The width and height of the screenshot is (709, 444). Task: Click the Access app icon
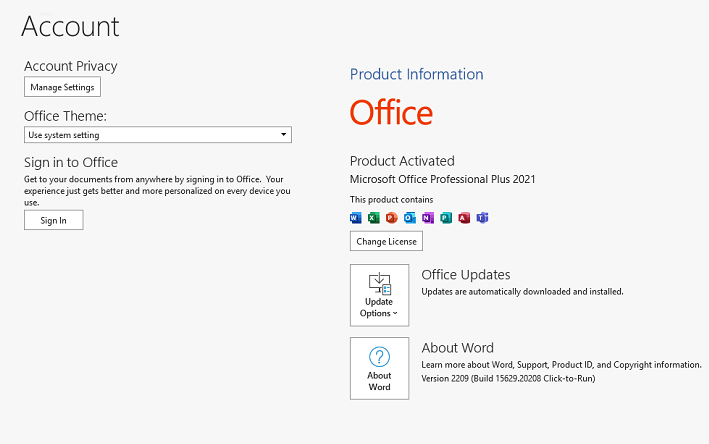(x=464, y=218)
